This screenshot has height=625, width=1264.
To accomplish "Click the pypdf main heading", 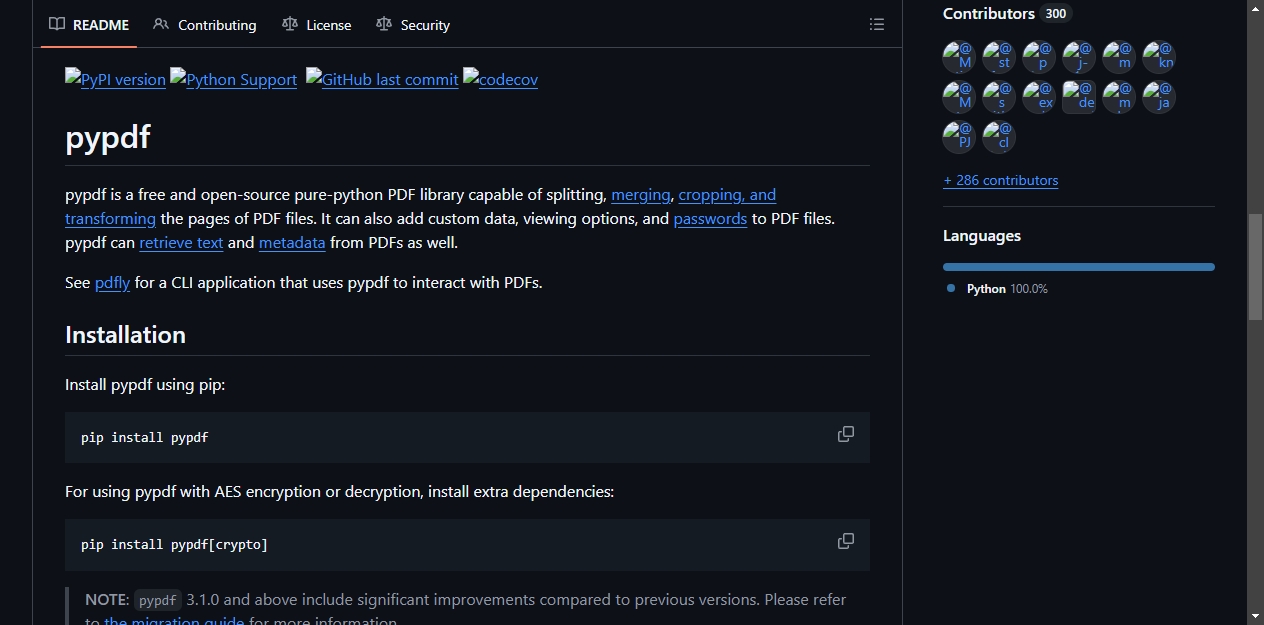I will (108, 136).
